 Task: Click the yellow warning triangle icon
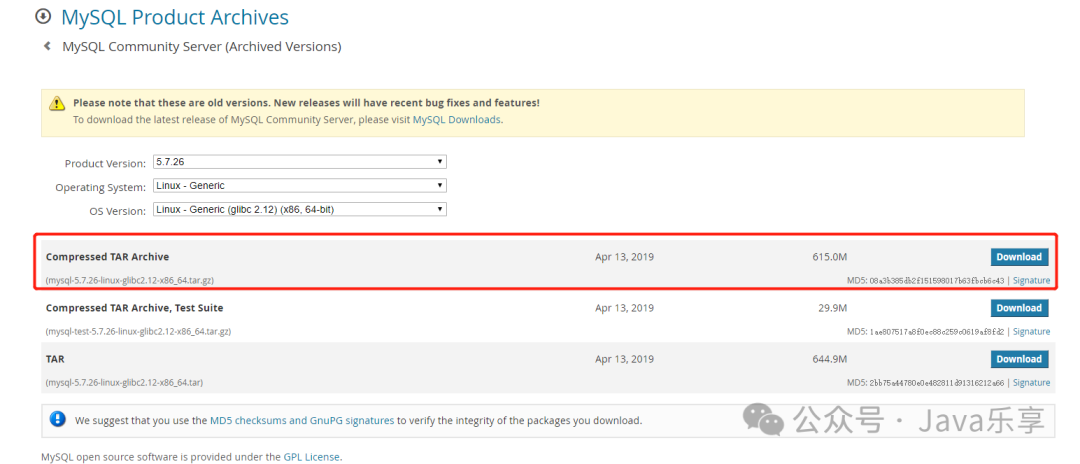click(56, 104)
